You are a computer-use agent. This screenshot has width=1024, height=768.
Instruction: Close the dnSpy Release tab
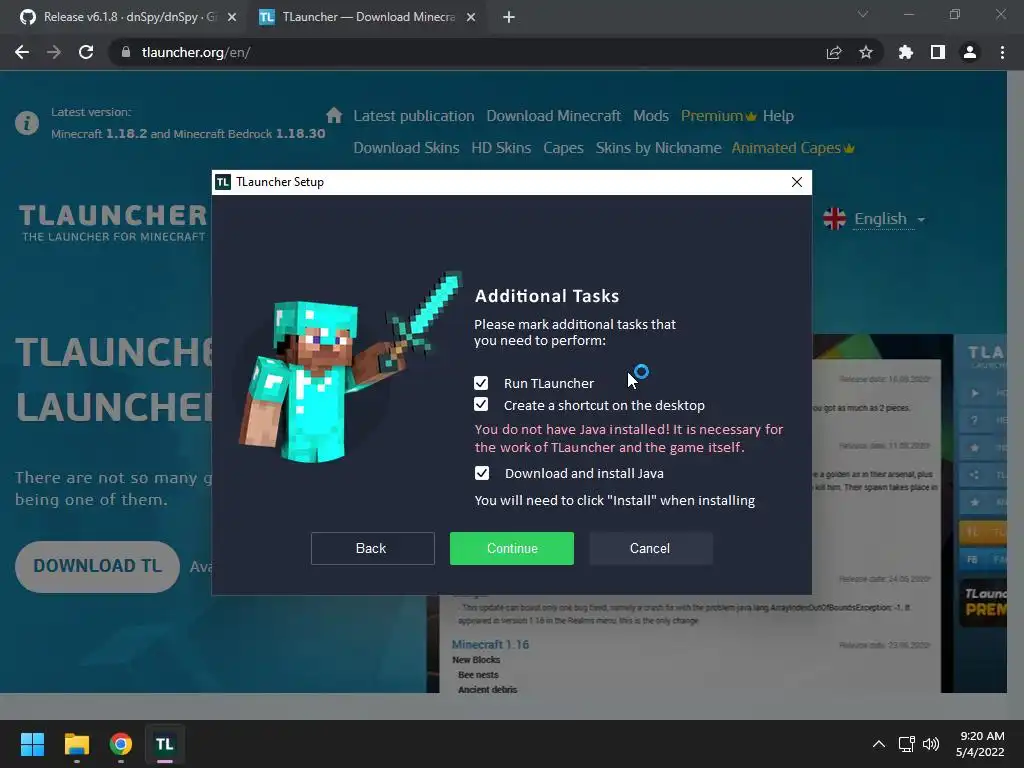(x=232, y=18)
